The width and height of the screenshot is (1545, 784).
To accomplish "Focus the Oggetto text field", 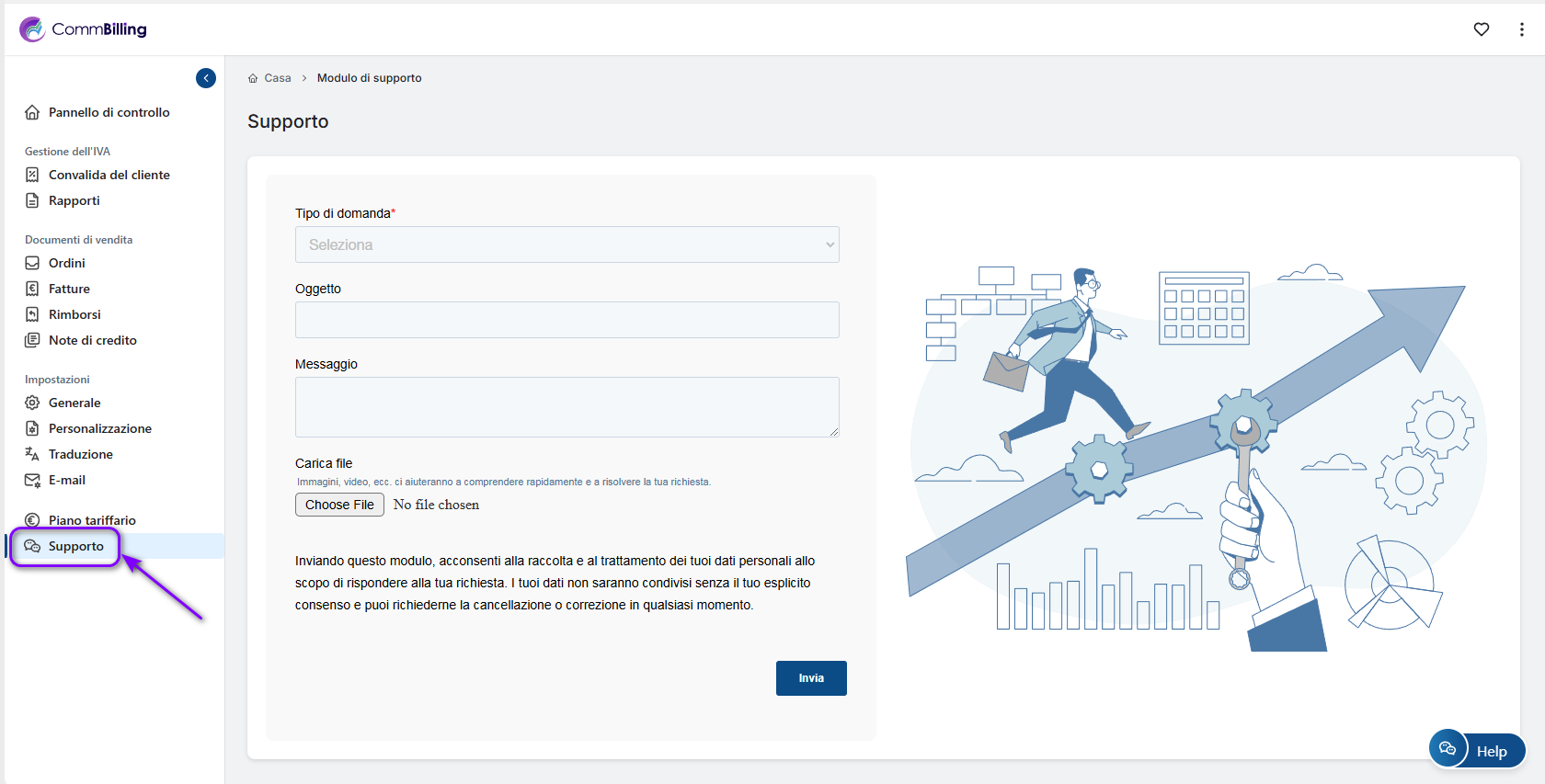I will point(566,320).
